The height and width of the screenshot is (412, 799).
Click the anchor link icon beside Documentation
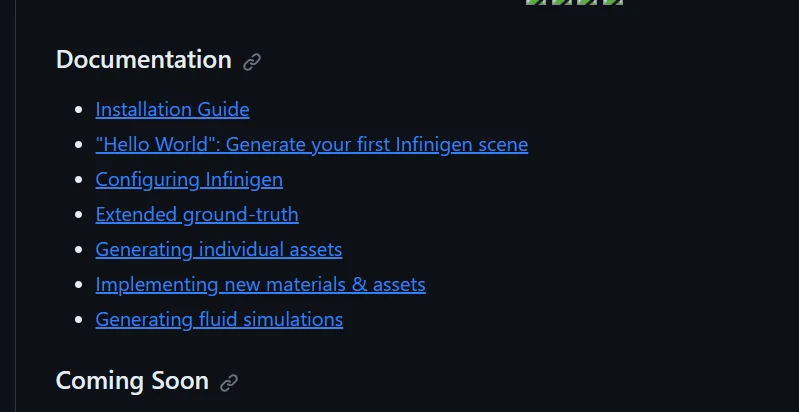pyautogui.click(x=252, y=61)
